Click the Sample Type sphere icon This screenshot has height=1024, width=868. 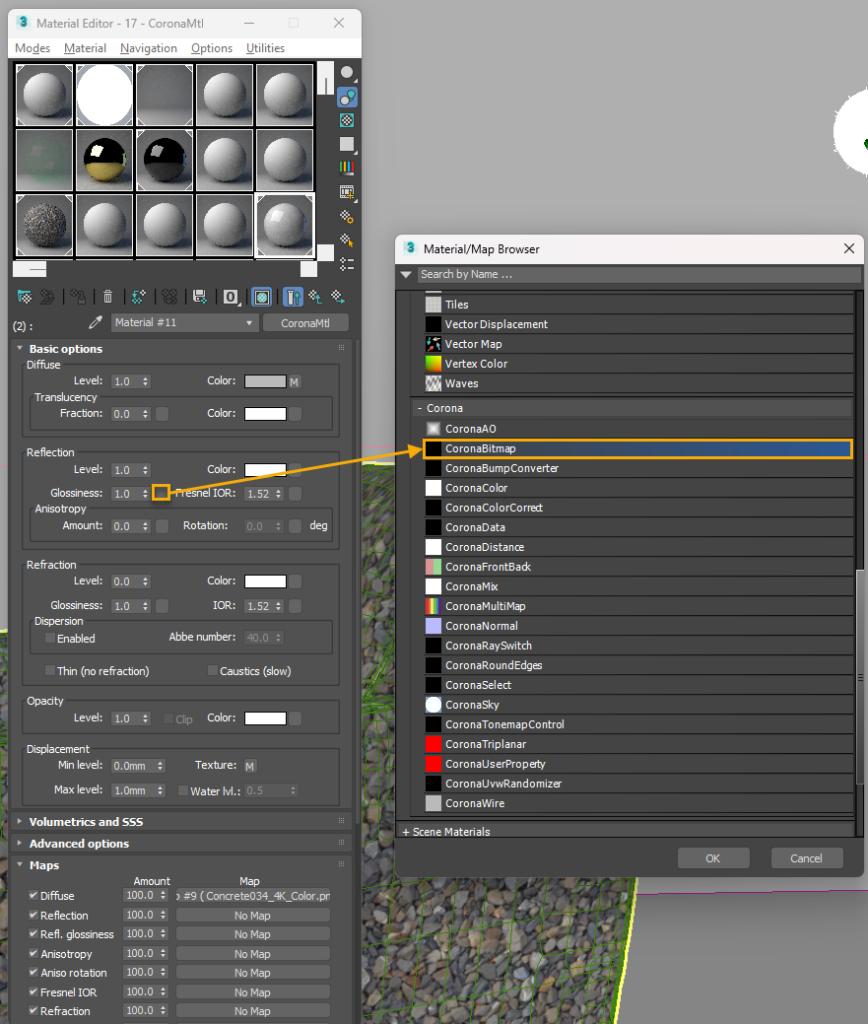pos(347,73)
